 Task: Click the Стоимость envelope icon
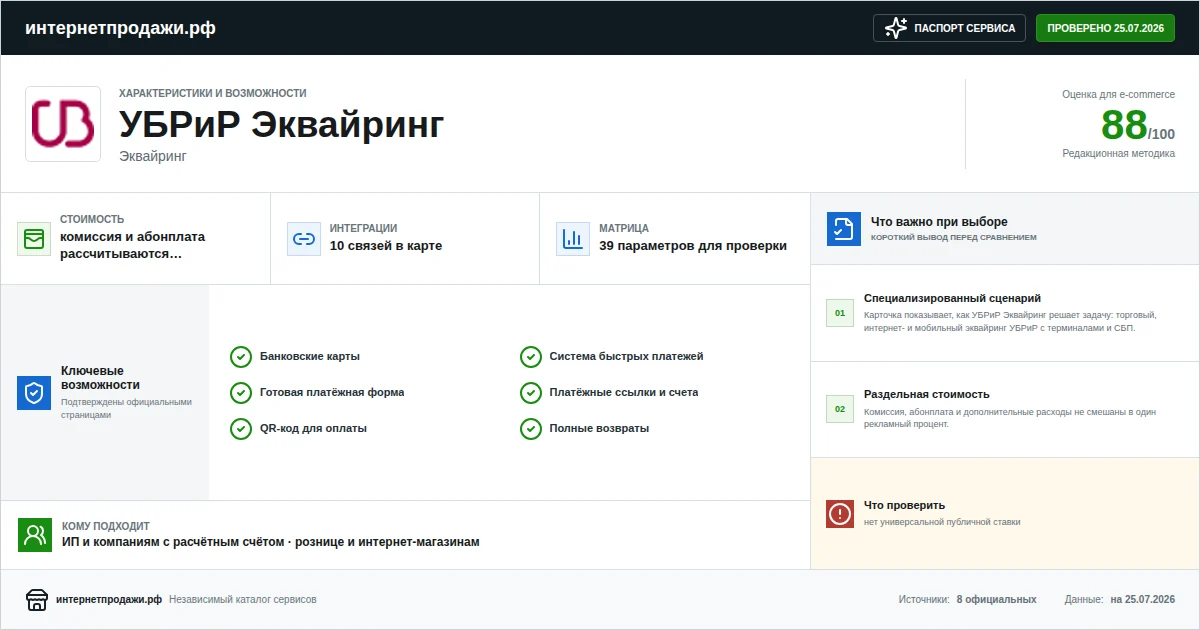pos(34,239)
